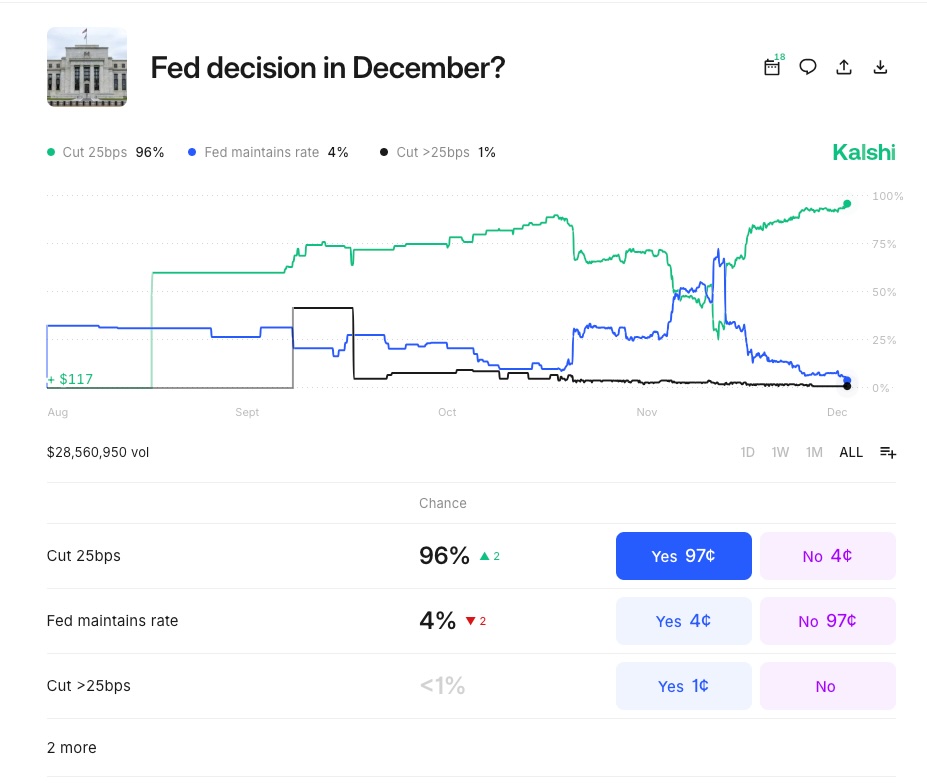Select the 1W time range
The height and width of the screenshot is (783, 927).
coord(780,452)
